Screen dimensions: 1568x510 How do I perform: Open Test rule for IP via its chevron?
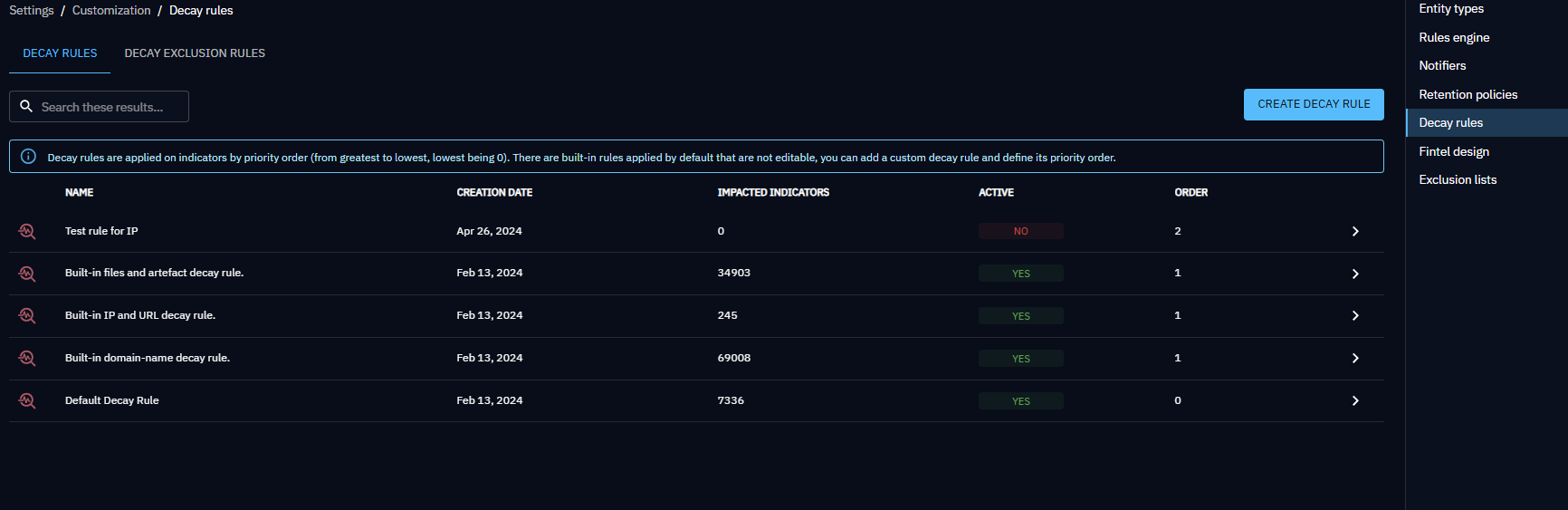click(1354, 231)
